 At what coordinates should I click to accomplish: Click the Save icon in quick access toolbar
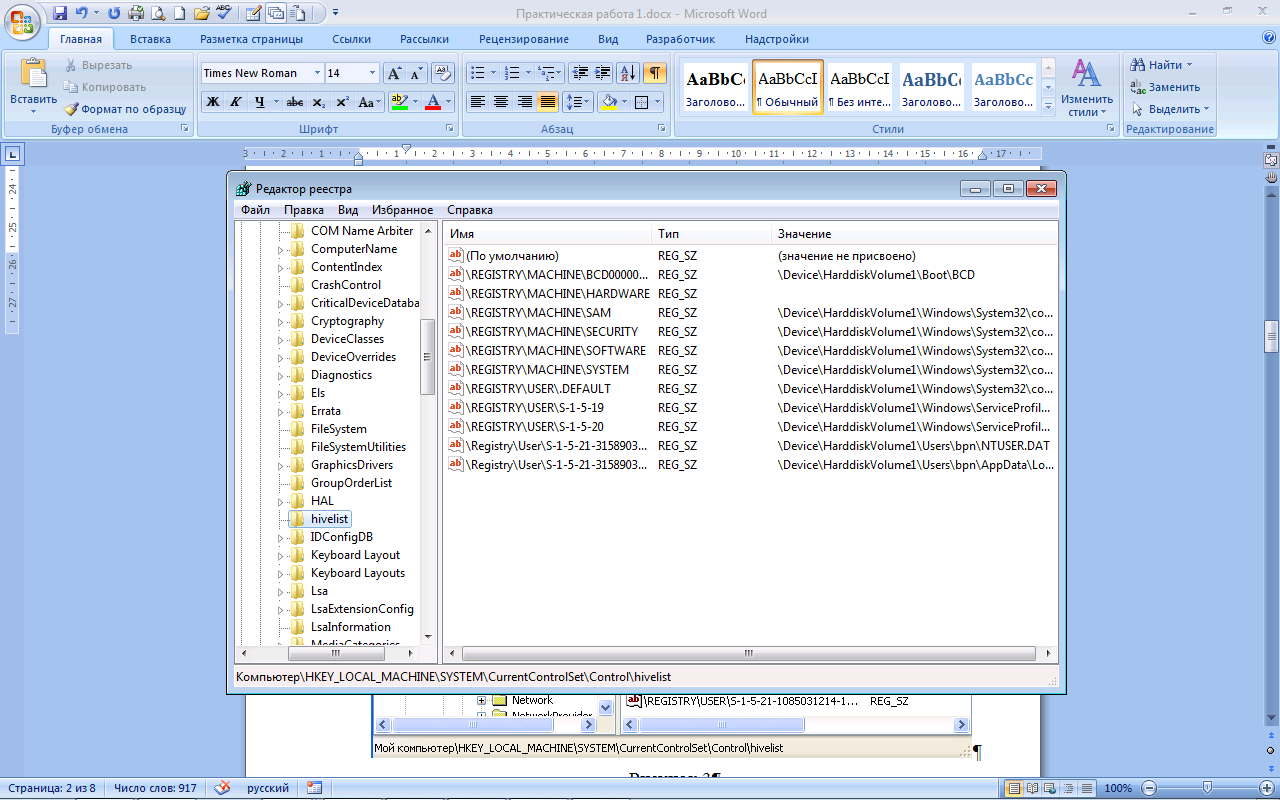tap(60, 13)
